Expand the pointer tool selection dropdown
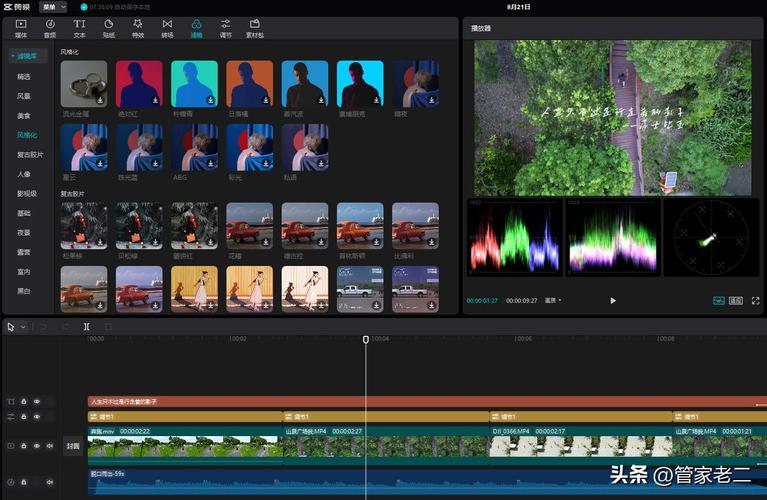The height and width of the screenshot is (500, 767). 23,326
